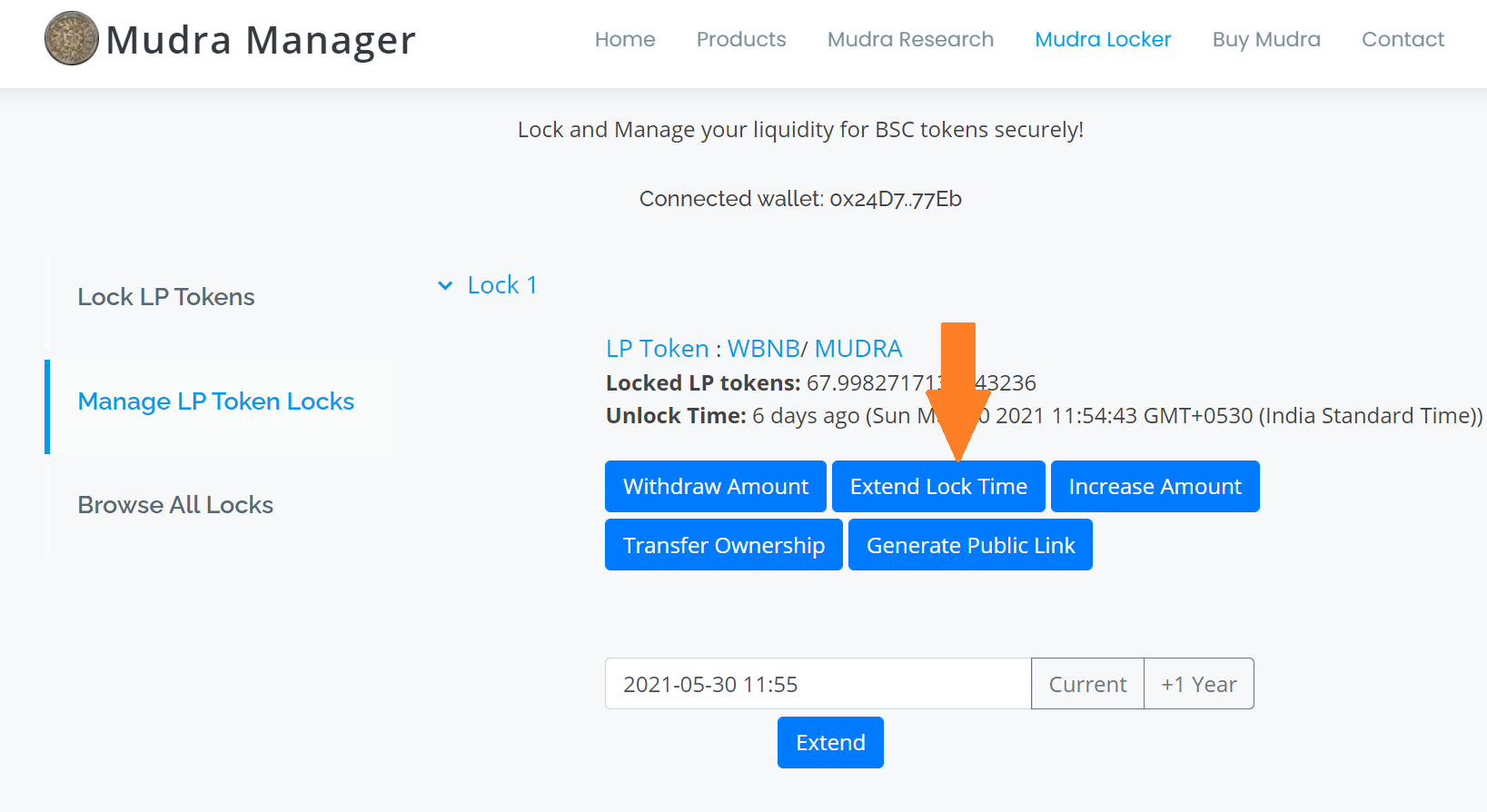Click the Mudra Manager coin logo
Image resolution: width=1487 pixels, height=812 pixels.
pyautogui.click(x=72, y=38)
